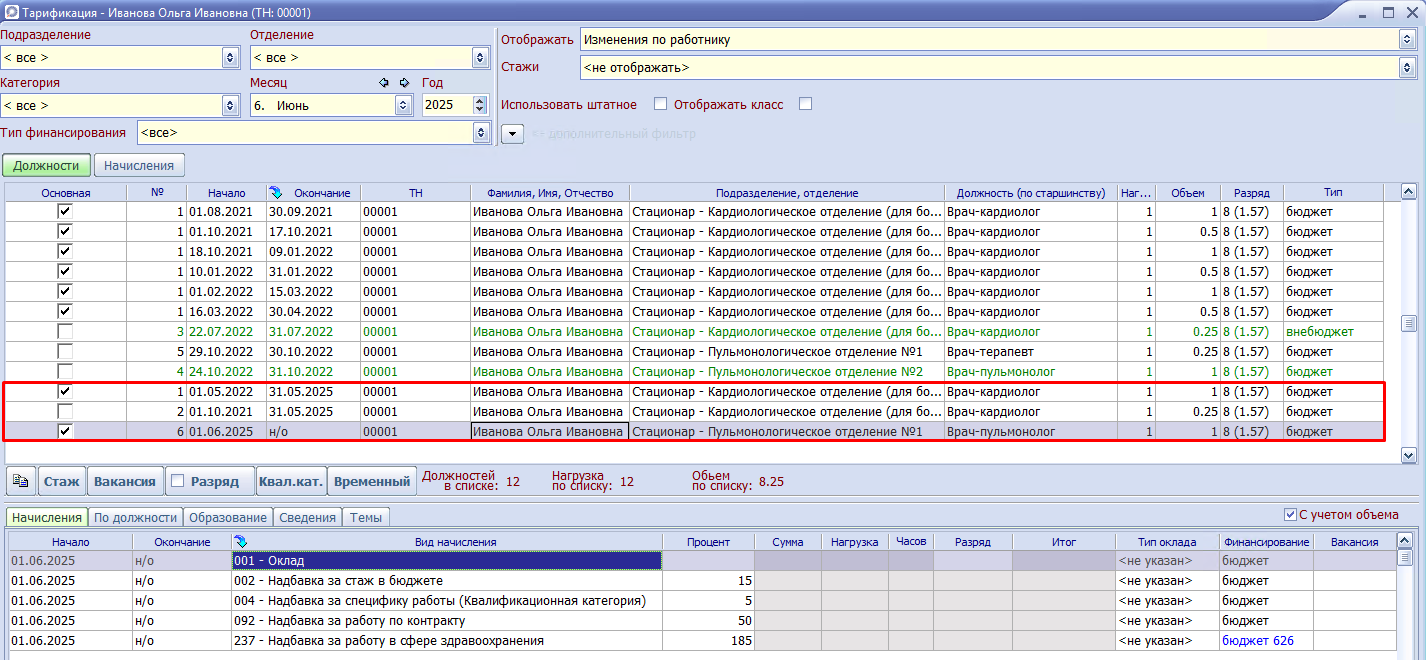Toggle the Отображать класс checkbox
This screenshot has height=660, width=1426.
tap(805, 104)
